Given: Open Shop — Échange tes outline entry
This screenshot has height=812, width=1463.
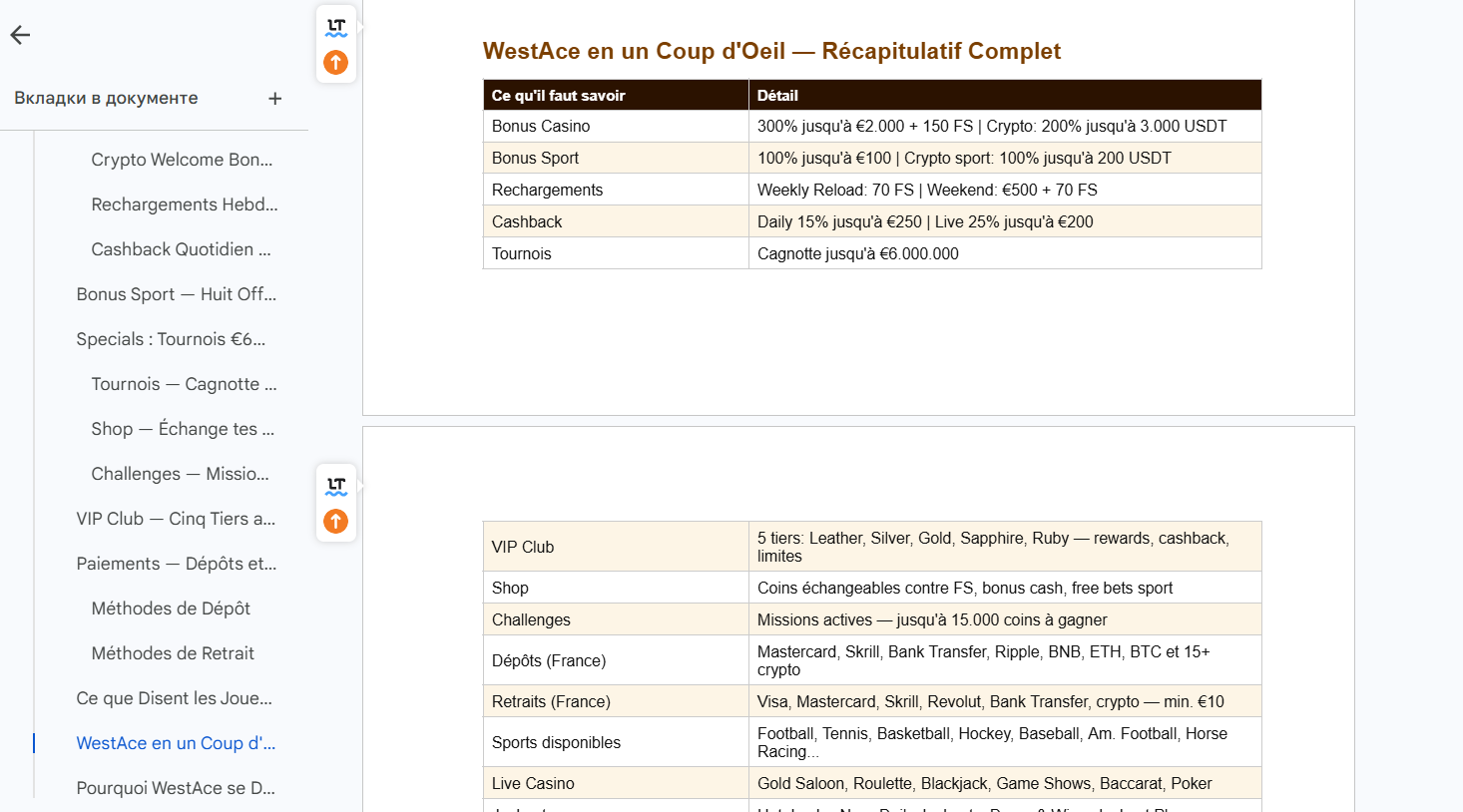Looking at the screenshot, I should pyautogui.click(x=183, y=429).
